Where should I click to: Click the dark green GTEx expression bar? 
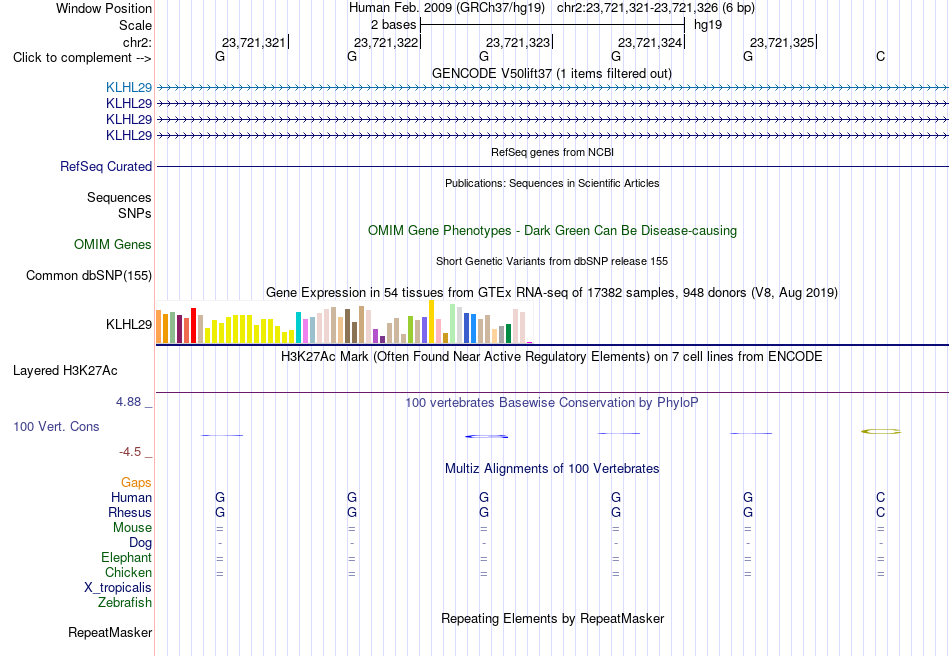point(508,334)
